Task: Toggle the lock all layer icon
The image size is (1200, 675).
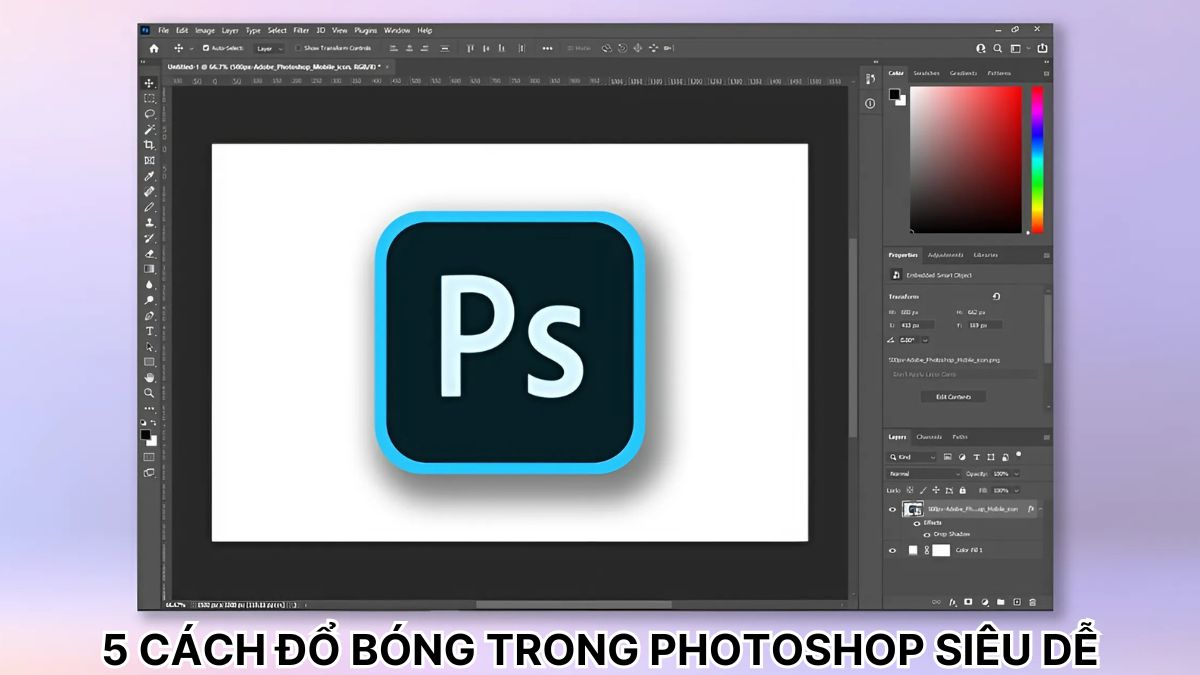Action: pyautogui.click(x=962, y=490)
